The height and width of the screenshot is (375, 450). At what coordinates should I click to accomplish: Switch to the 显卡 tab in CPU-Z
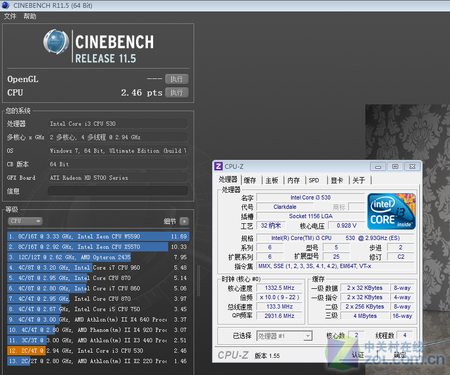coord(337,180)
